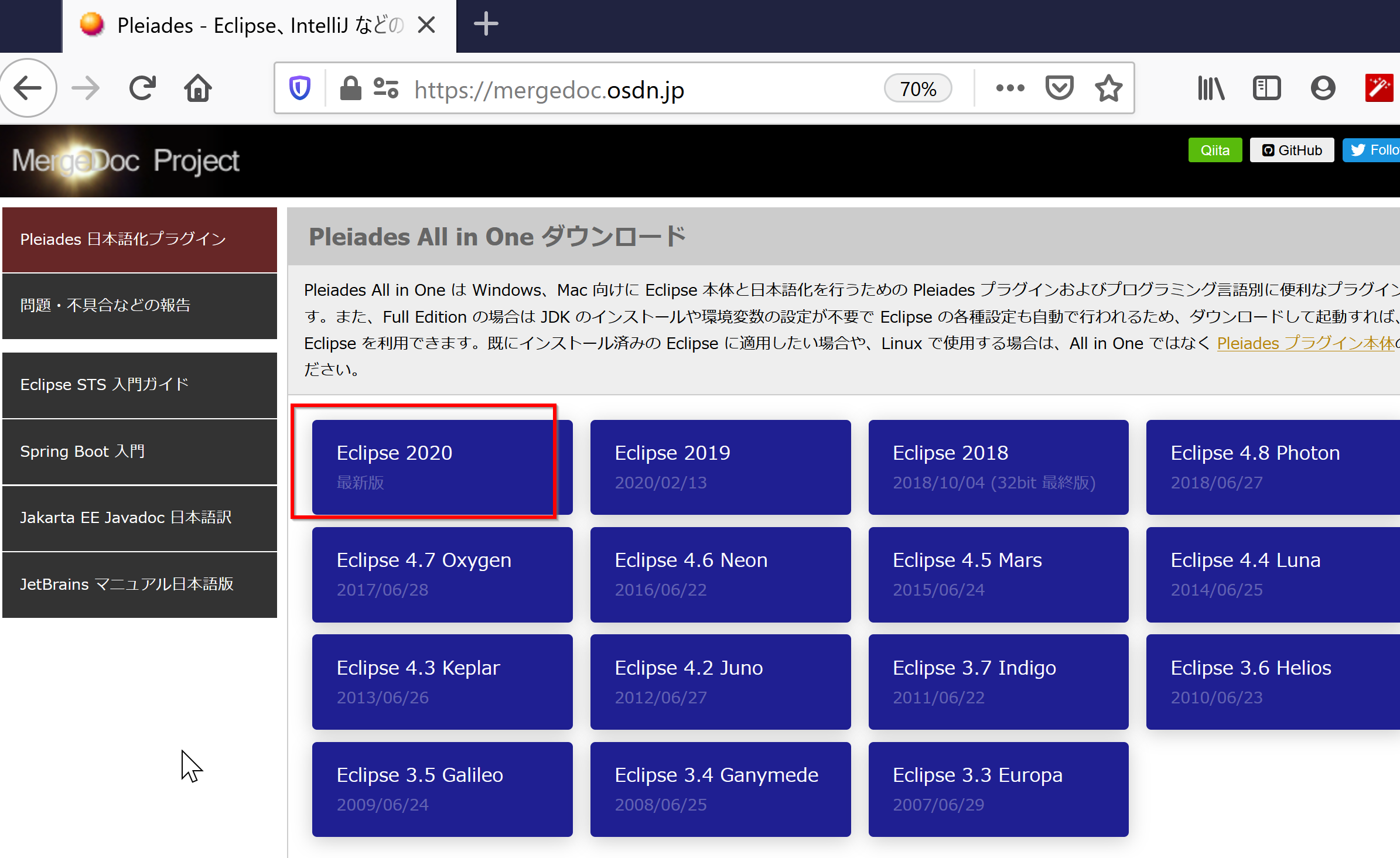Click the browser forward arrow
Screen dimensions: 1400x858
(86, 88)
